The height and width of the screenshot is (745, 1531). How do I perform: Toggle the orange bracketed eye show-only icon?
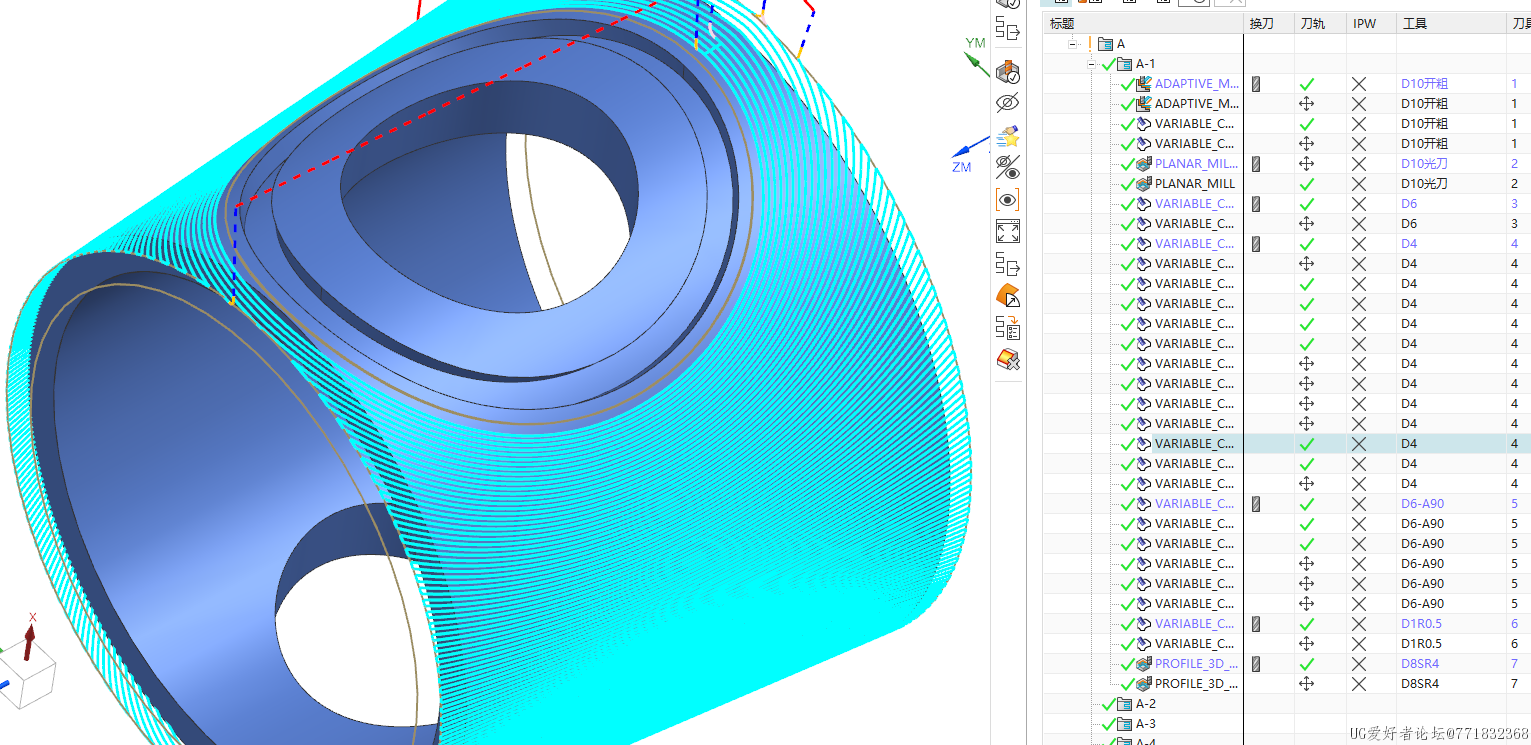(1008, 199)
